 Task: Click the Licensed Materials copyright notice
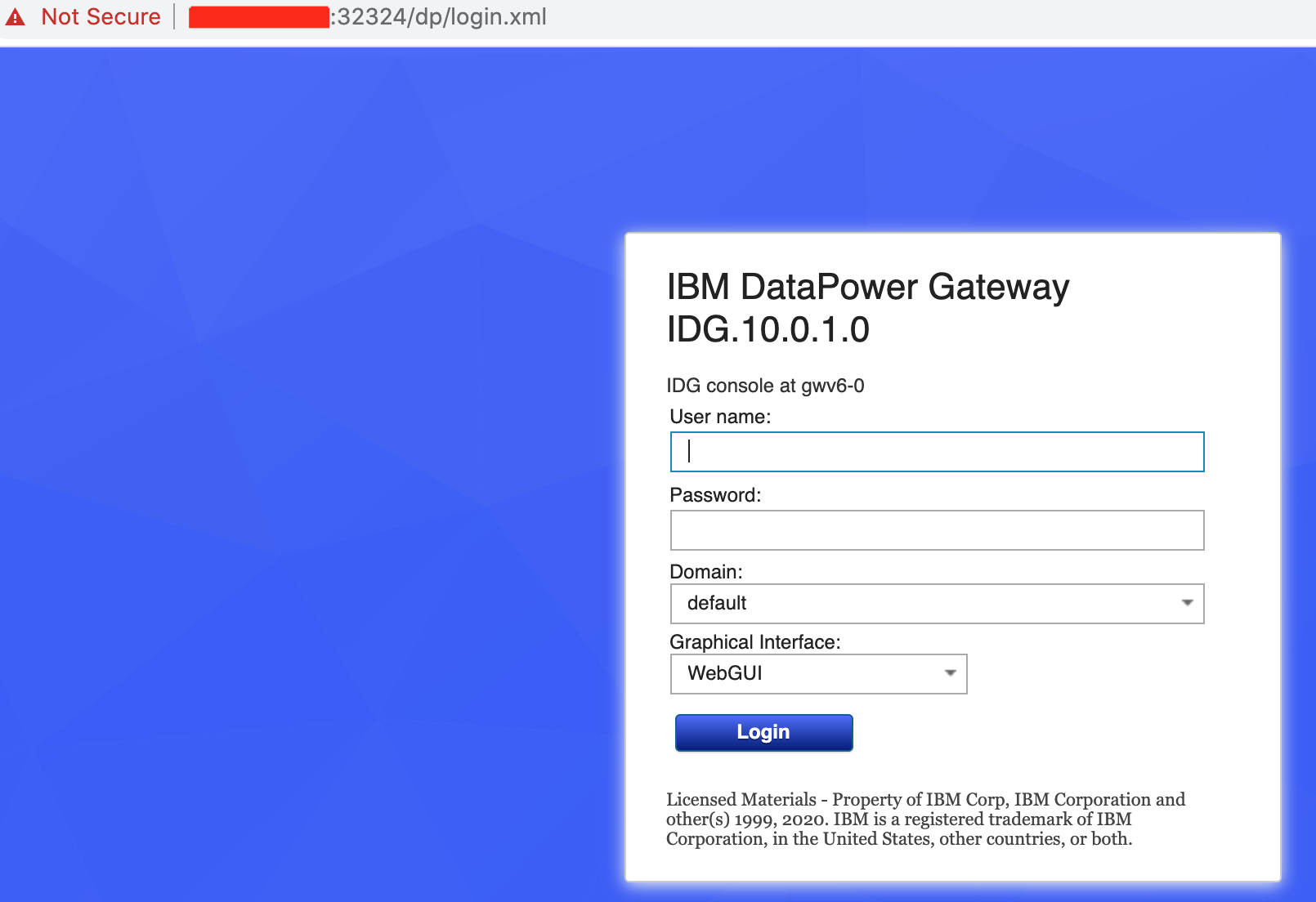tap(925, 819)
